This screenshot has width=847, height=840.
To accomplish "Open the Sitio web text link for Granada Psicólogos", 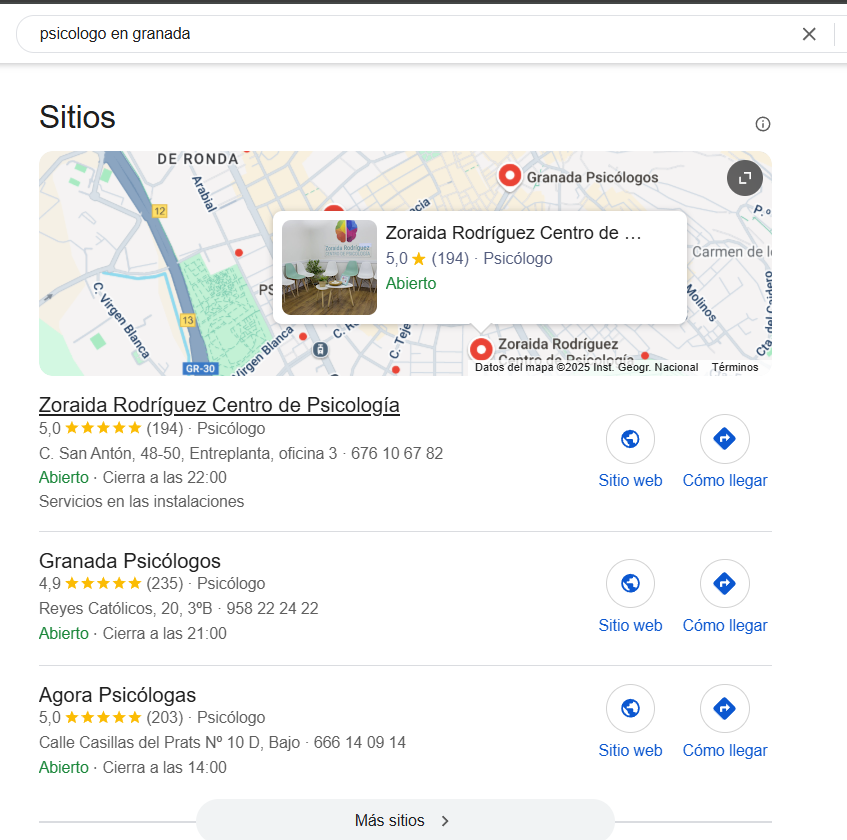I will click(630, 625).
